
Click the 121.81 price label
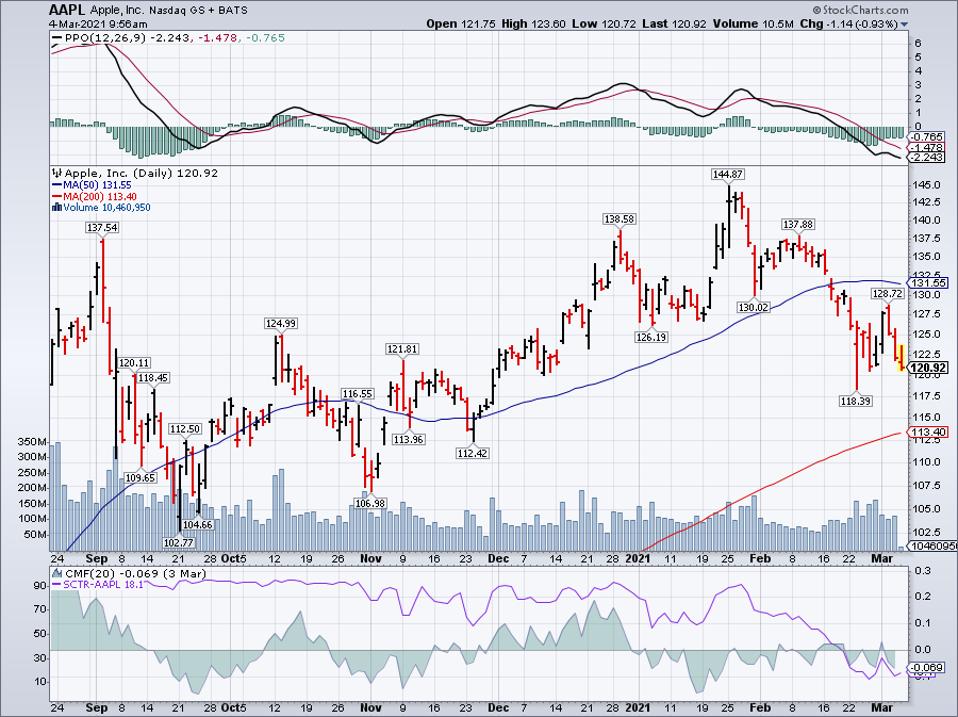coord(402,349)
